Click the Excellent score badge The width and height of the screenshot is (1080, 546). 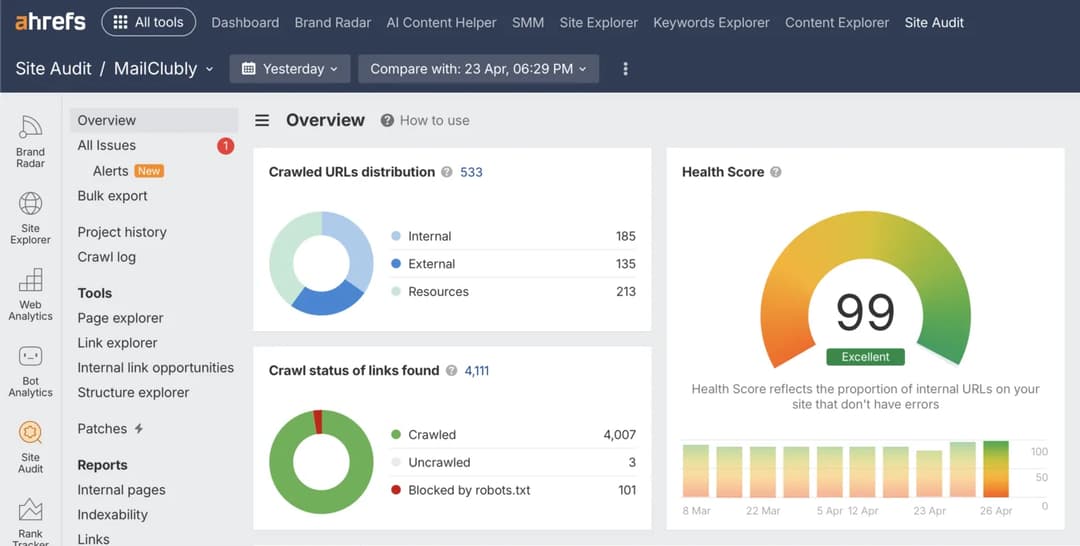click(x=865, y=357)
